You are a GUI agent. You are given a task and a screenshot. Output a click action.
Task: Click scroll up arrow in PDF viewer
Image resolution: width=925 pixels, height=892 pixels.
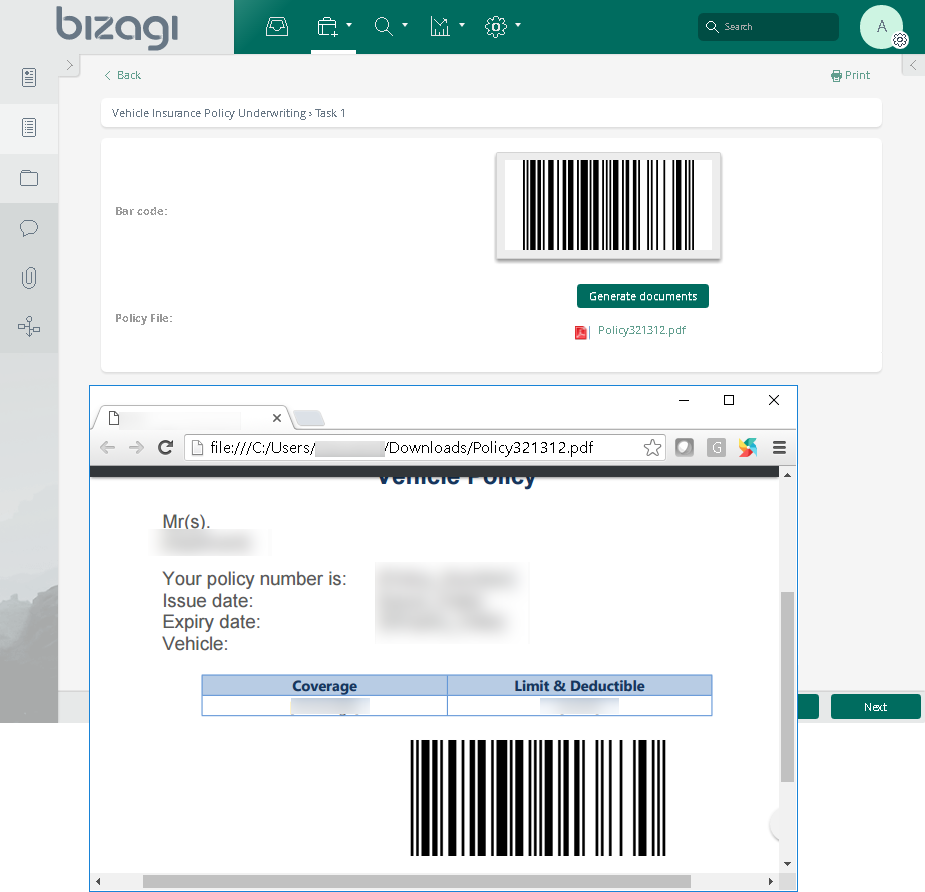click(x=787, y=475)
